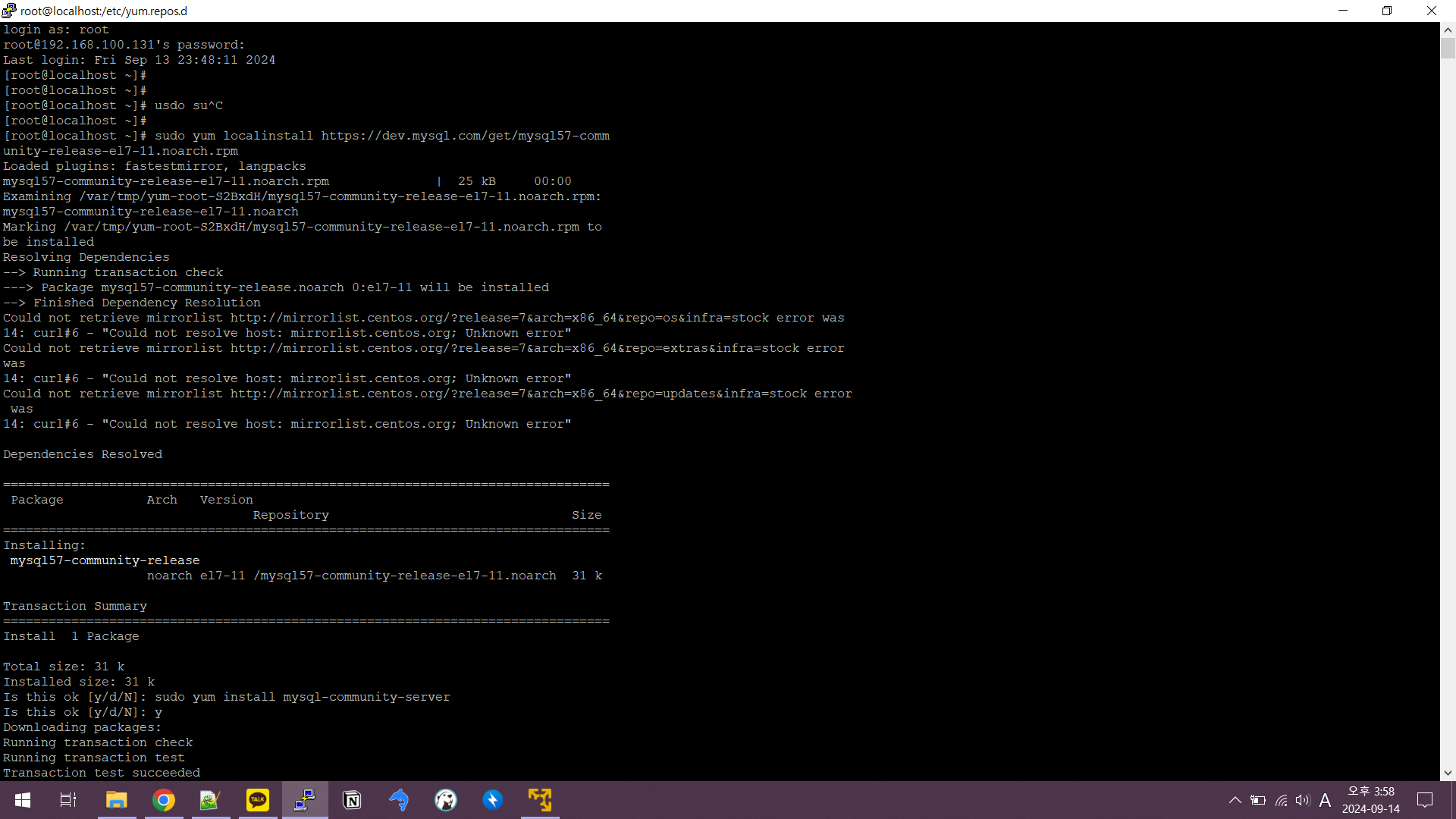Open Task View button

click(68, 800)
